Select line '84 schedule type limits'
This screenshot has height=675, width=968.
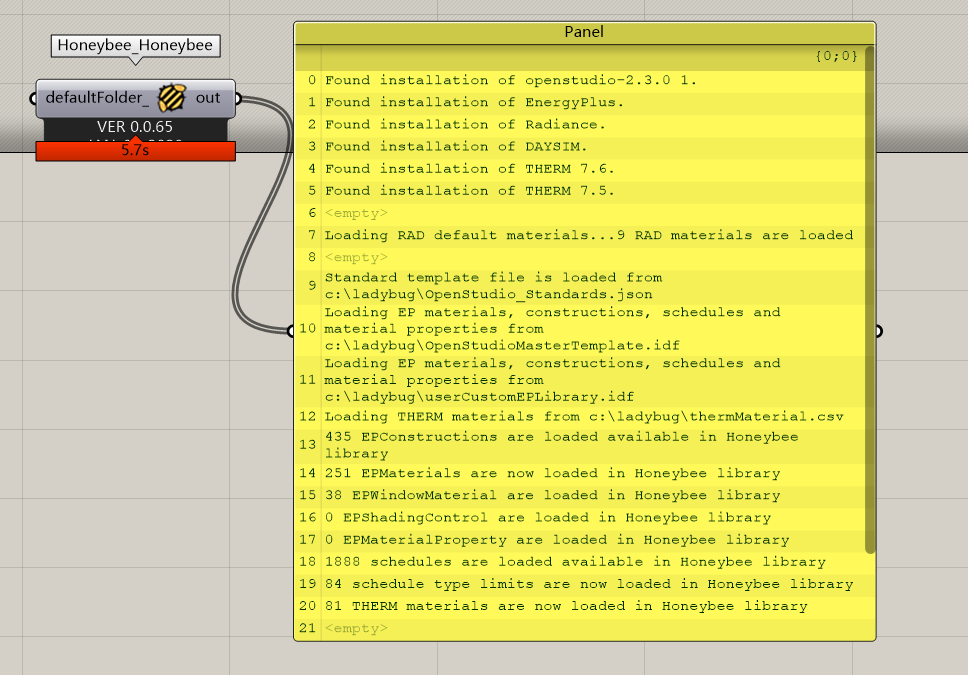tap(589, 584)
